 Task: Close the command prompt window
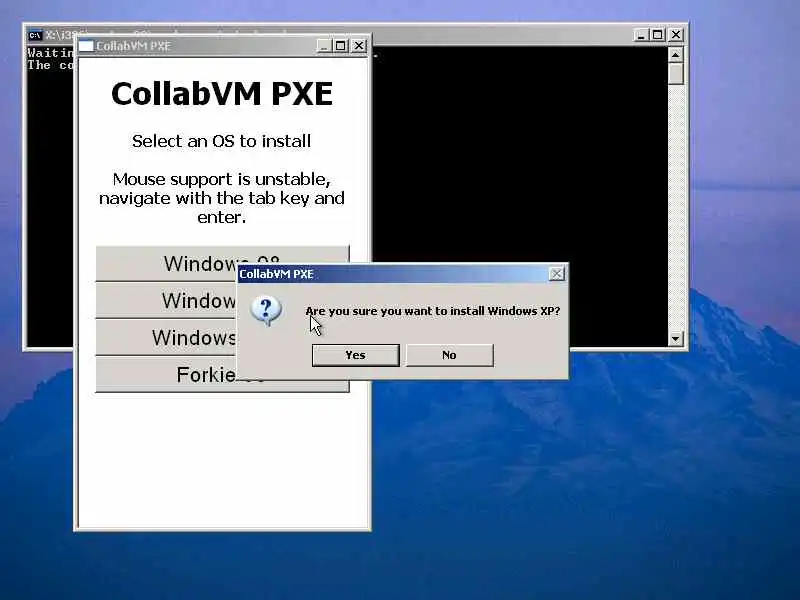676,35
